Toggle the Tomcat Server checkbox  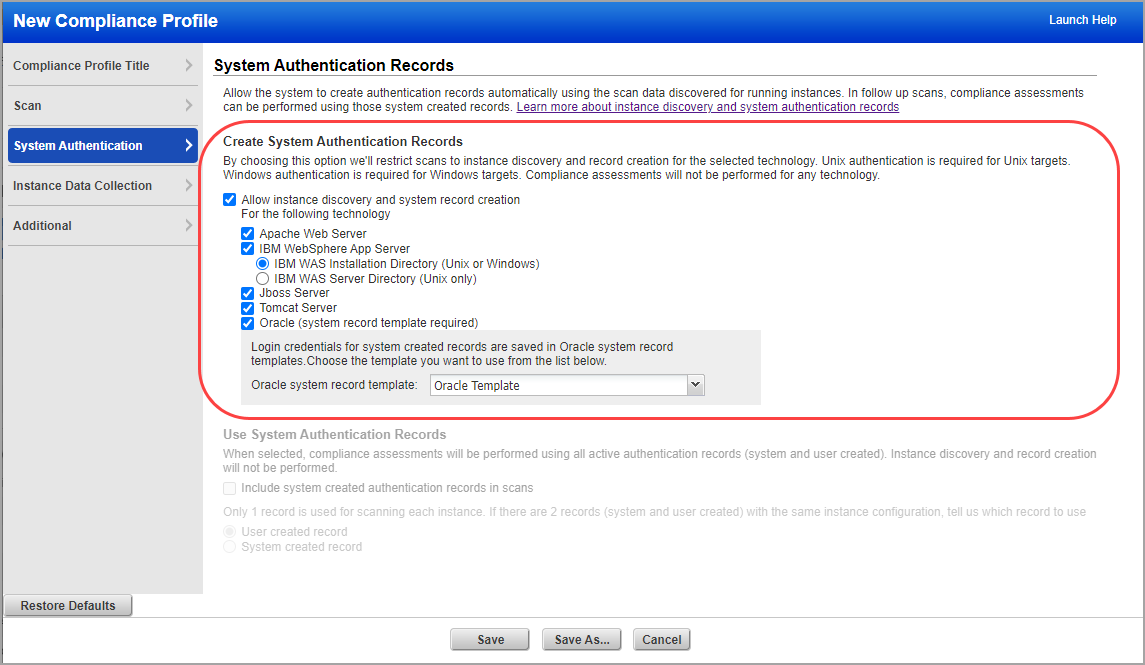(x=248, y=308)
